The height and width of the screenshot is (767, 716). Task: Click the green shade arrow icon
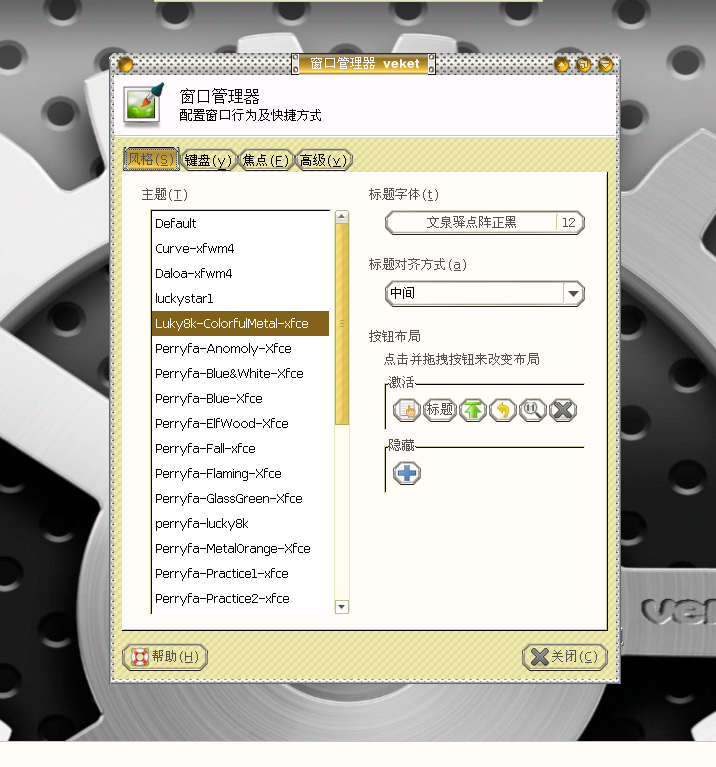(472, 409)
